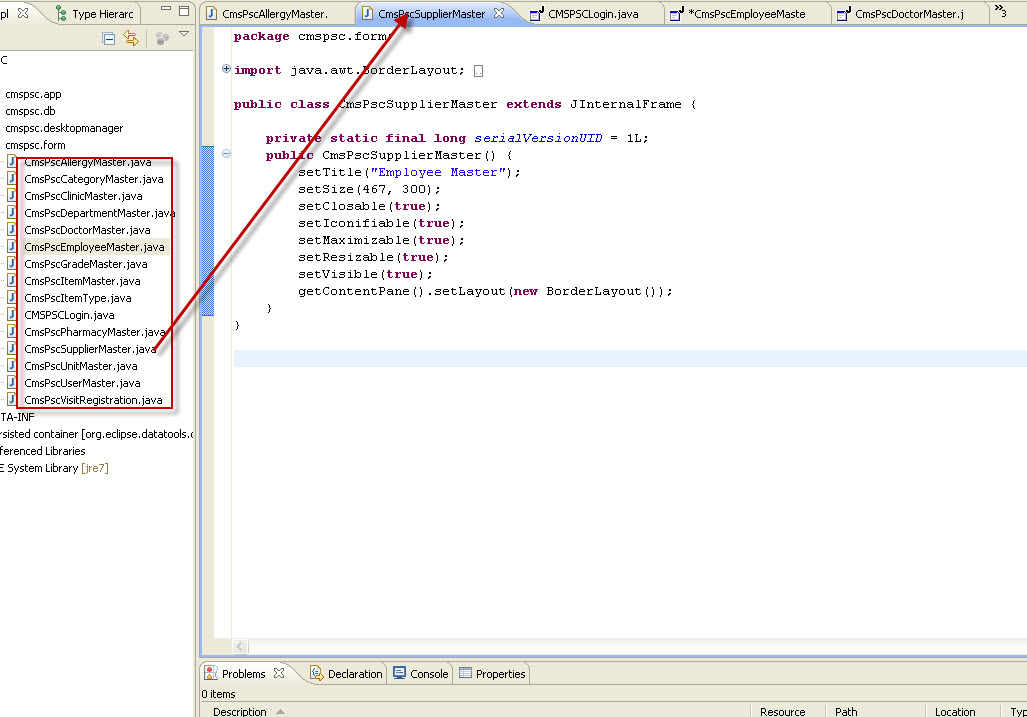This screenshot has width=1027, height=717.
Task: Open the Package Explorer view menu triangle
Action: pos(184,34)
